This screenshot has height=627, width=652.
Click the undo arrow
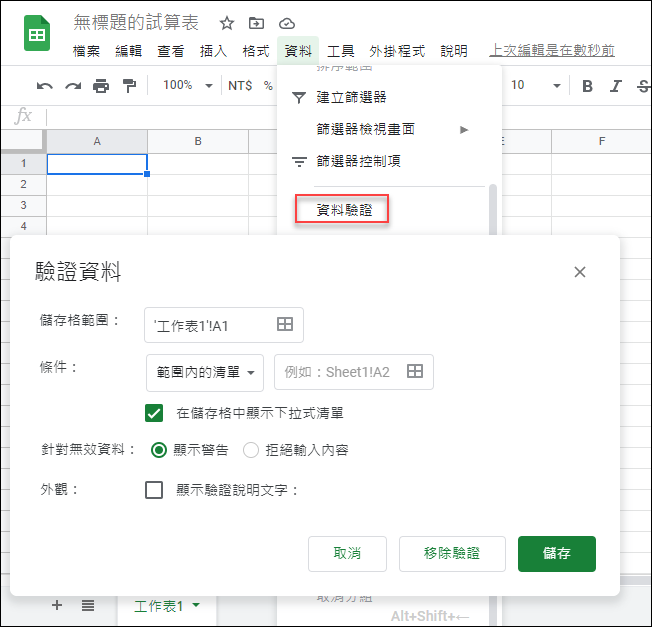44,86
